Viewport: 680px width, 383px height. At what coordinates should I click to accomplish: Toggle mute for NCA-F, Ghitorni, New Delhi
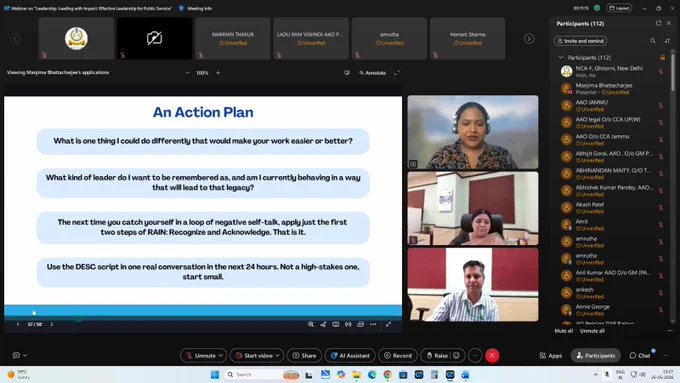[x=661, y=71]
